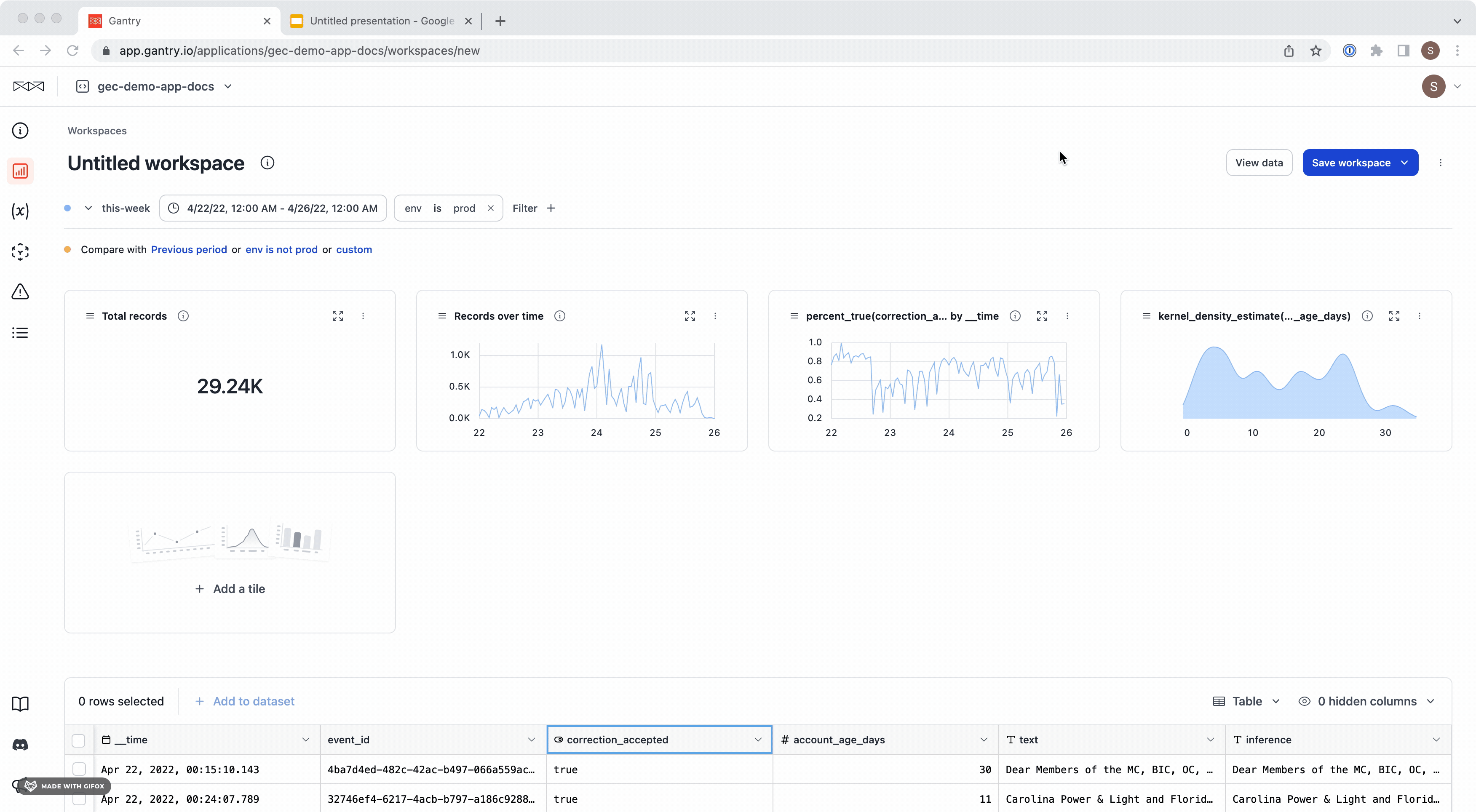Click the View data button

(1259, 163)
